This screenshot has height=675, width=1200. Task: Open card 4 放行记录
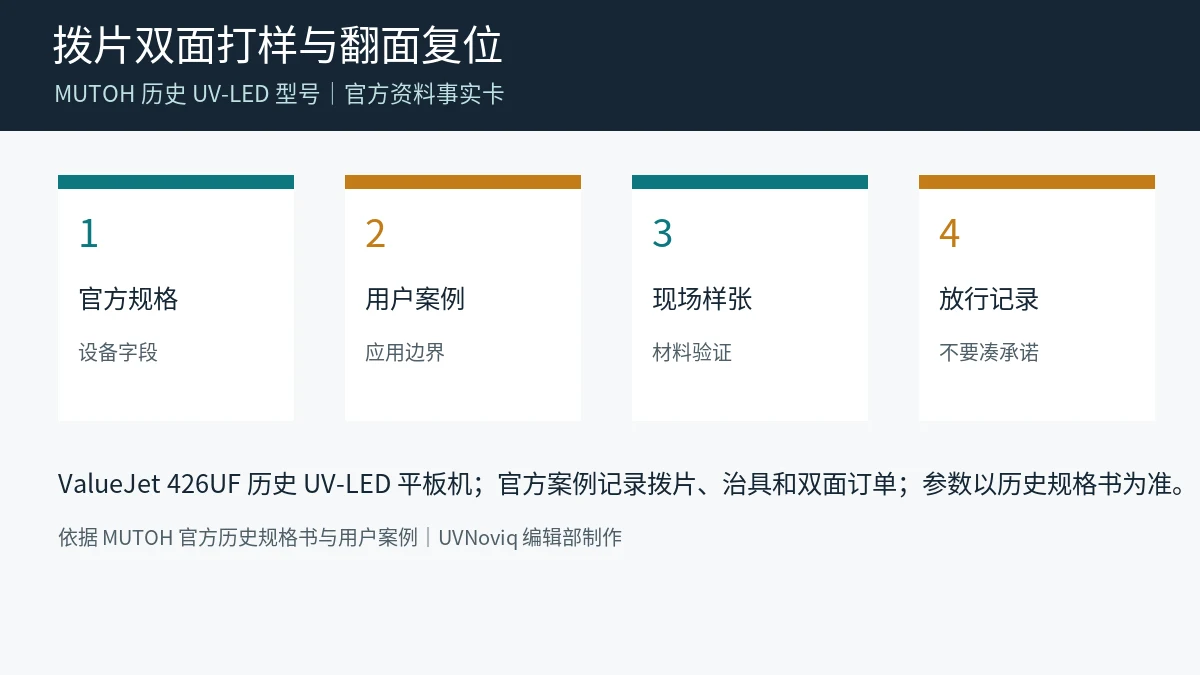click(x=1037, y=298)
